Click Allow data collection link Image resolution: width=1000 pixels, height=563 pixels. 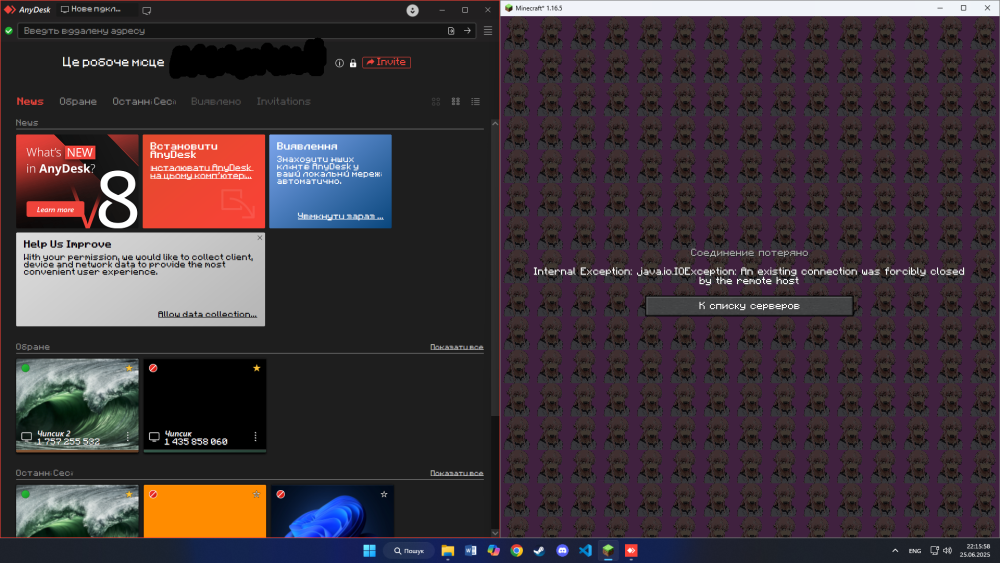207,314
